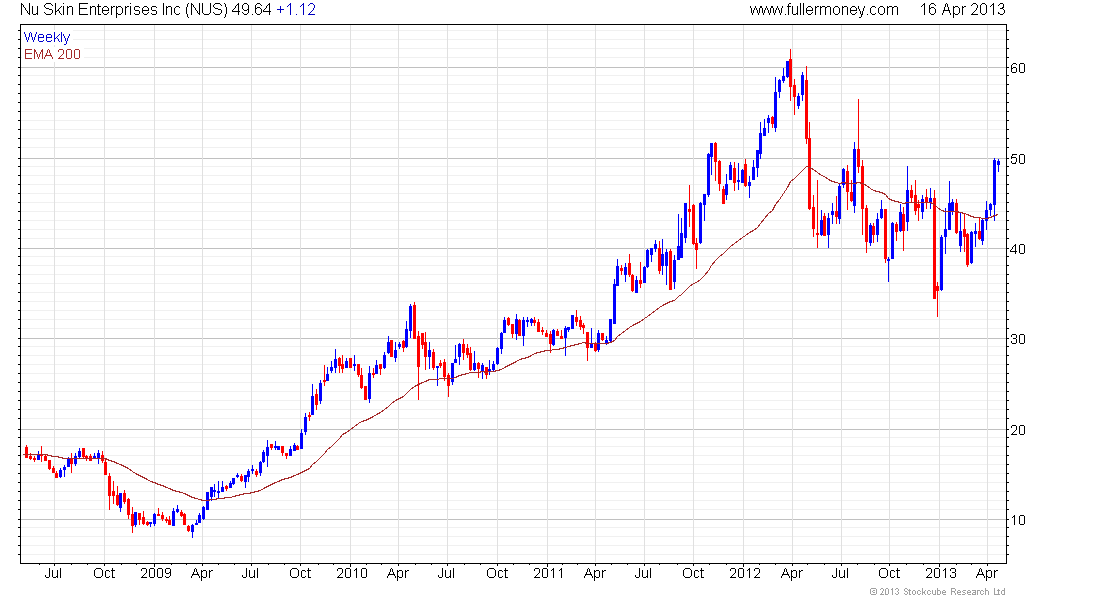1100x600 pixels.
Task: Click the Jul label right after 2011
Action: click(x=643, y=573)
